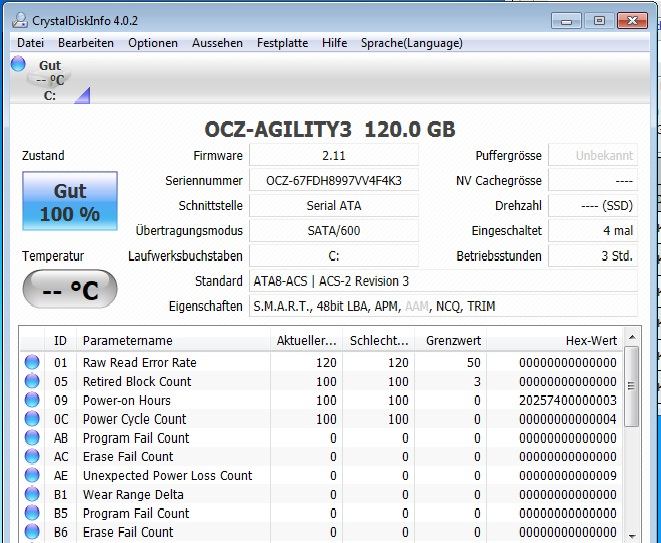
Task: Click the status orb for AC Erase Fail Count
Action: point(32,456)
